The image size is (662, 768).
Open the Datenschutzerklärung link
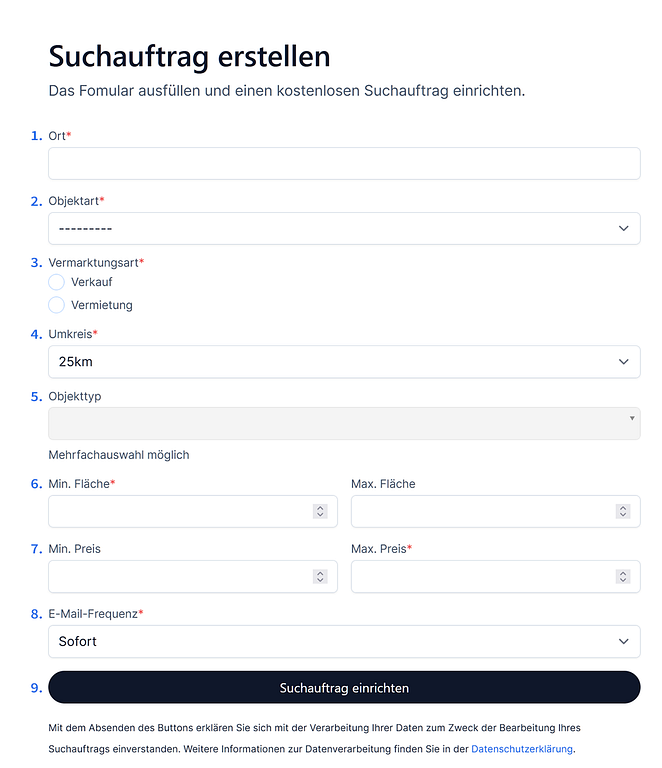click(x=522, y=748)
